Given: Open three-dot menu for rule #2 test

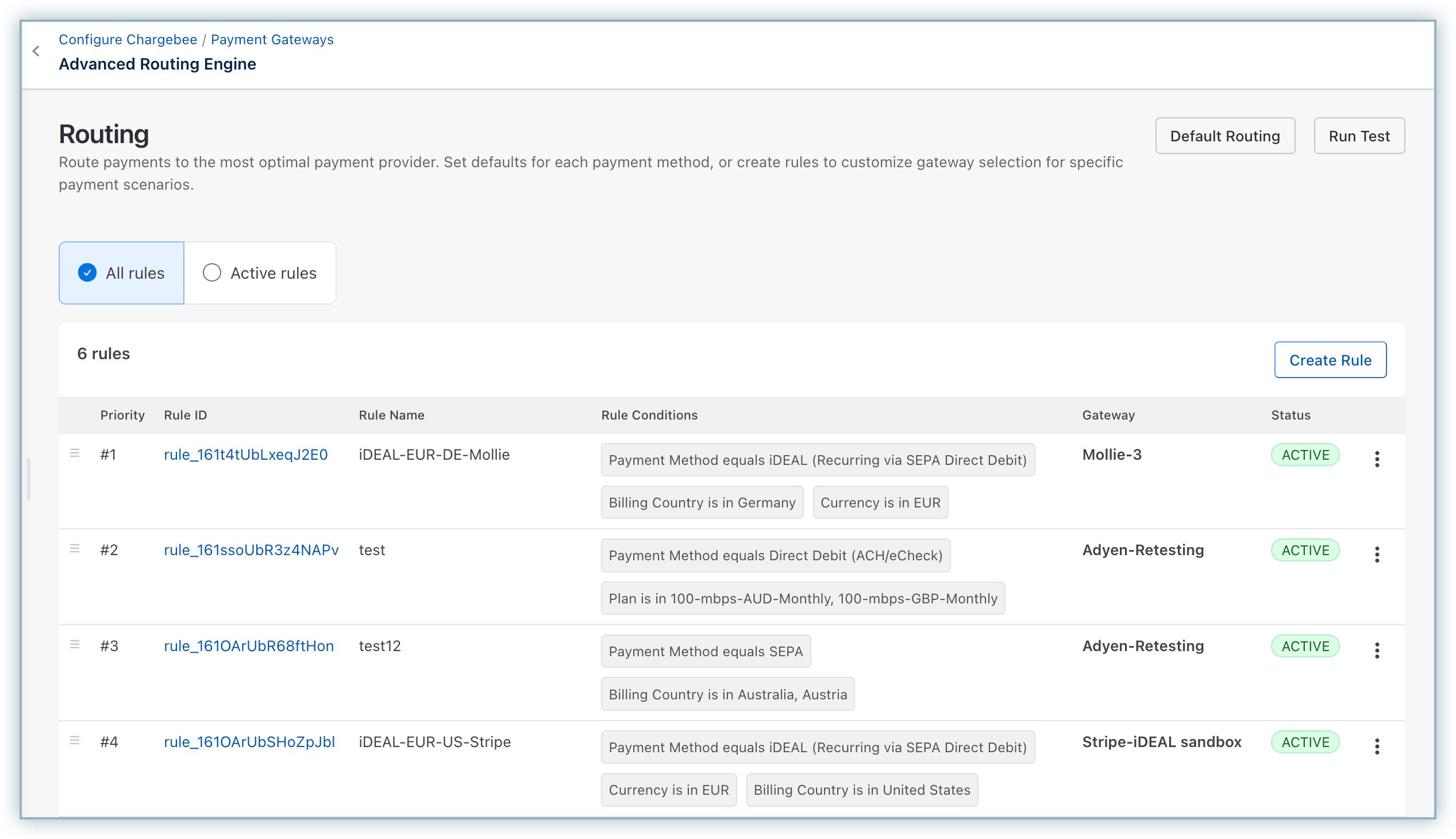Looking at the screenshot, I should pos(1377,555).
